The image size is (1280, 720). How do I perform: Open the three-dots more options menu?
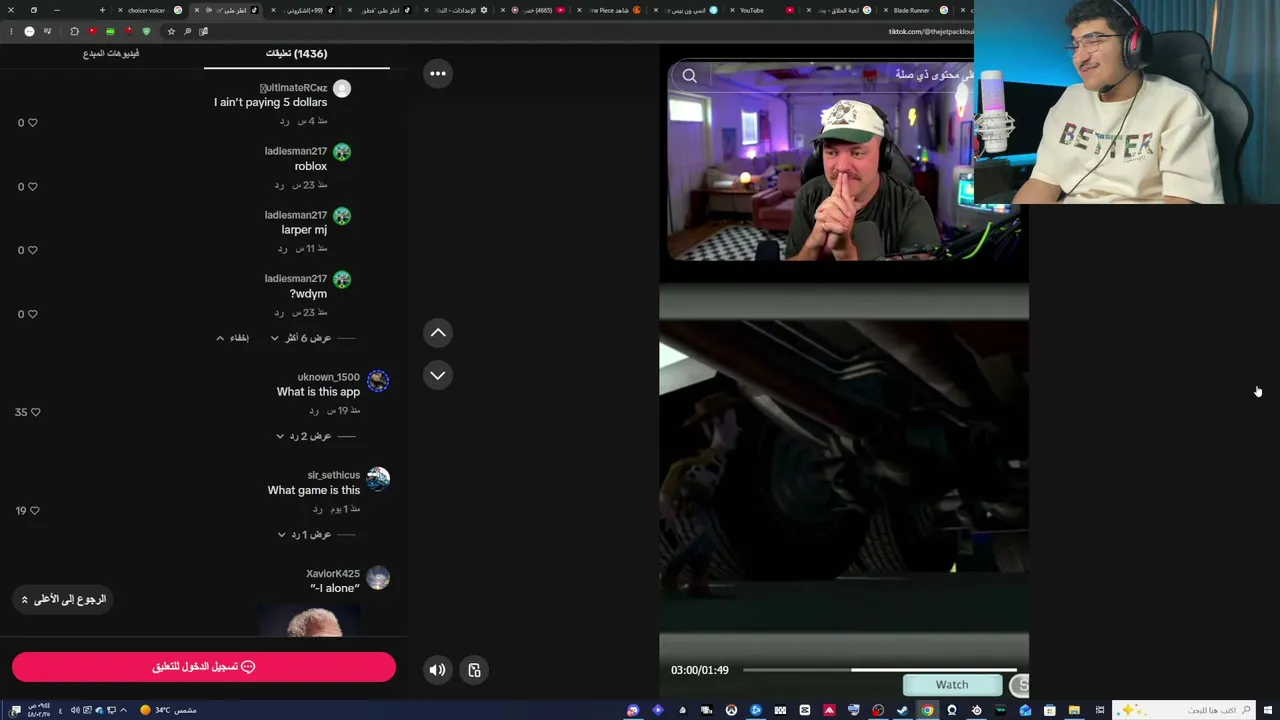(x=438, y=73)
